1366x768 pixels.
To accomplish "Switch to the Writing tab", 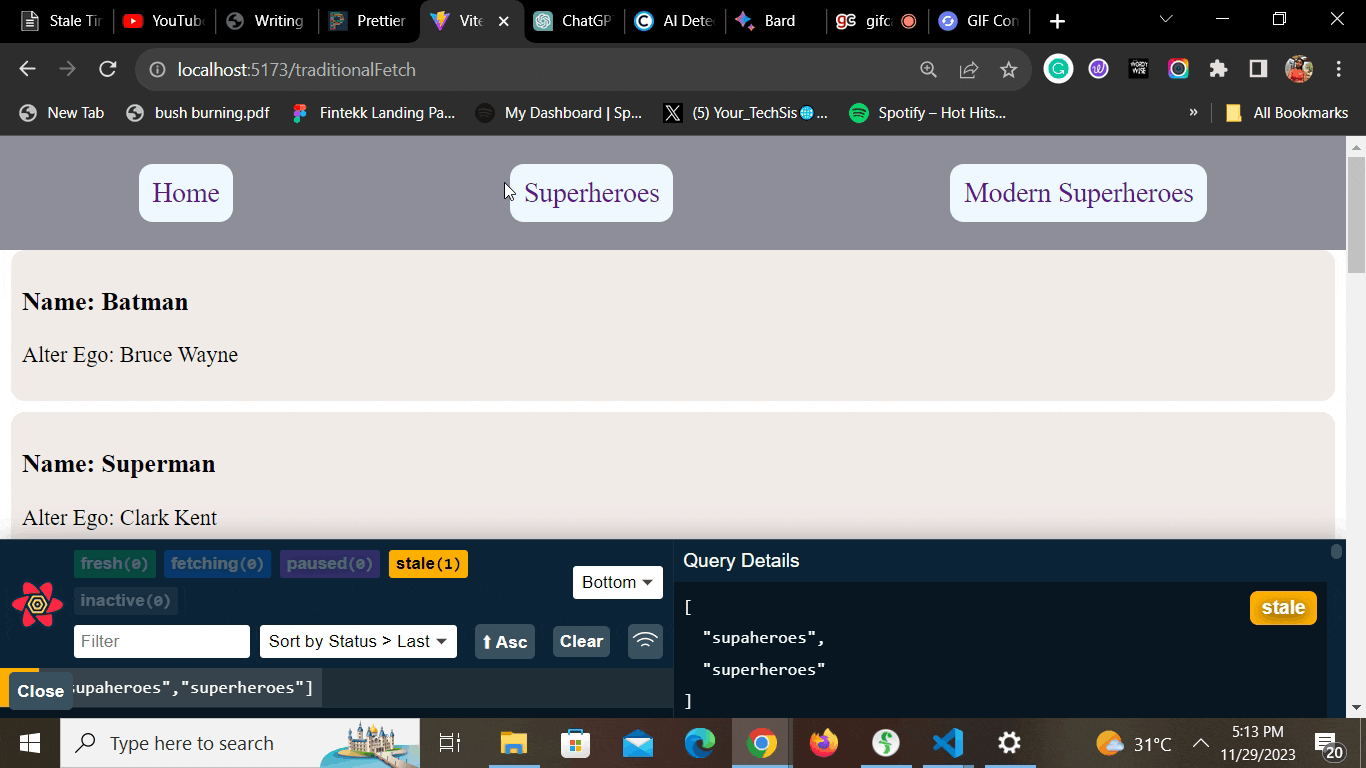I will click(x=265, y=21).
